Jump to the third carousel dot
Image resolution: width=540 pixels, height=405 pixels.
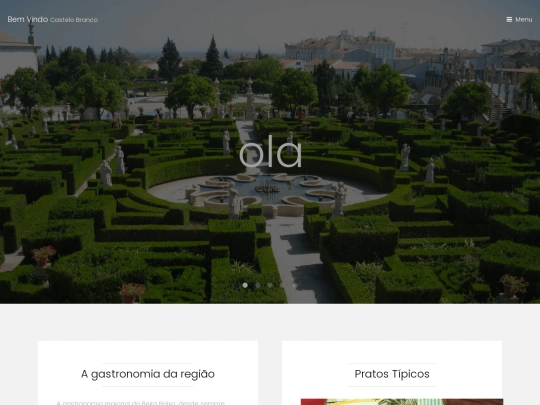click(270, 285)
